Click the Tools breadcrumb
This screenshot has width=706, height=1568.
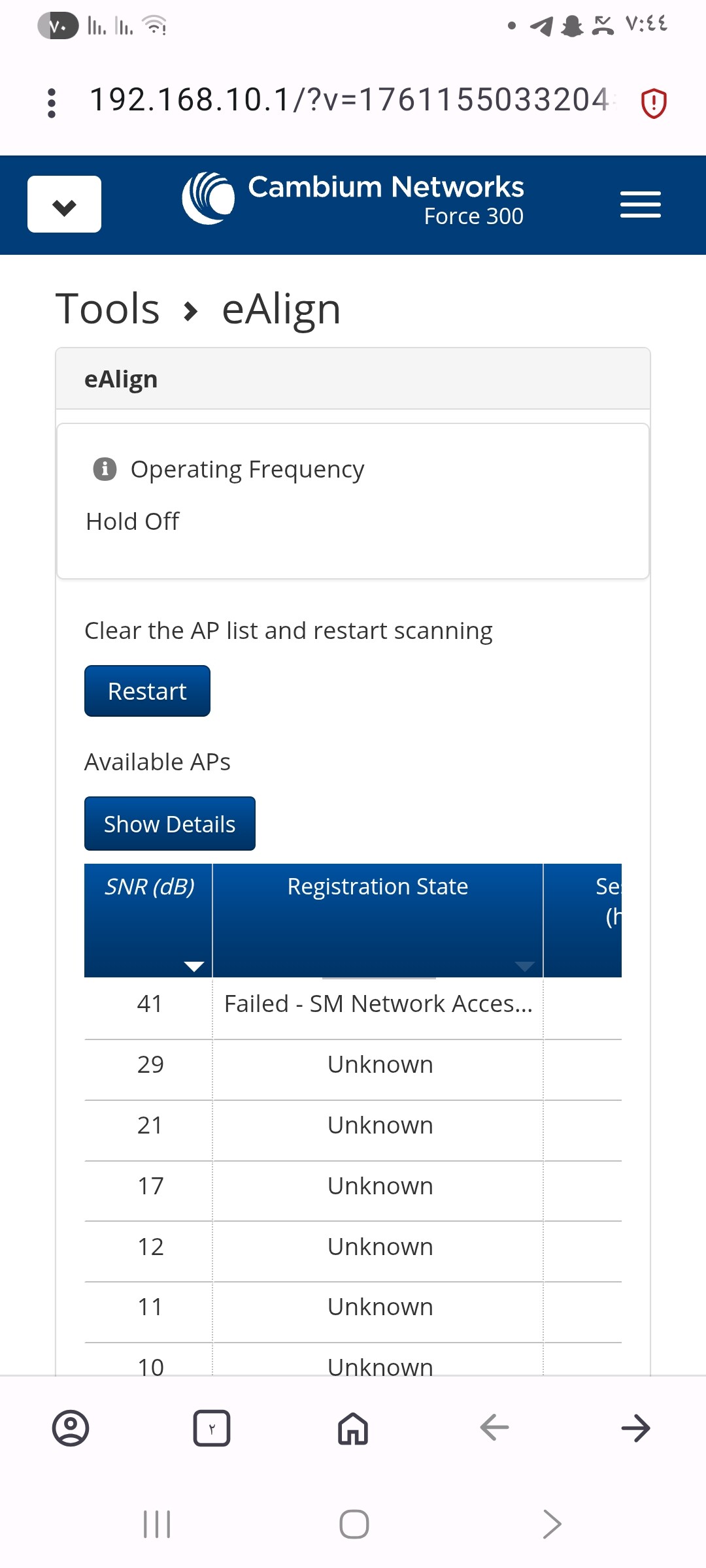108,309
